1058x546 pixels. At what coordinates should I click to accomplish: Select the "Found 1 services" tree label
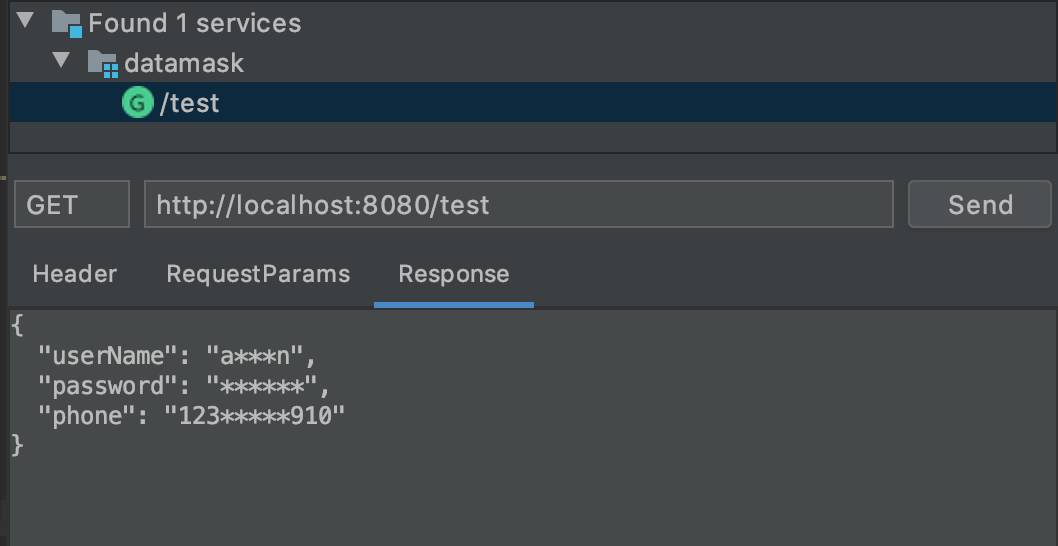(x=194, y=23)
